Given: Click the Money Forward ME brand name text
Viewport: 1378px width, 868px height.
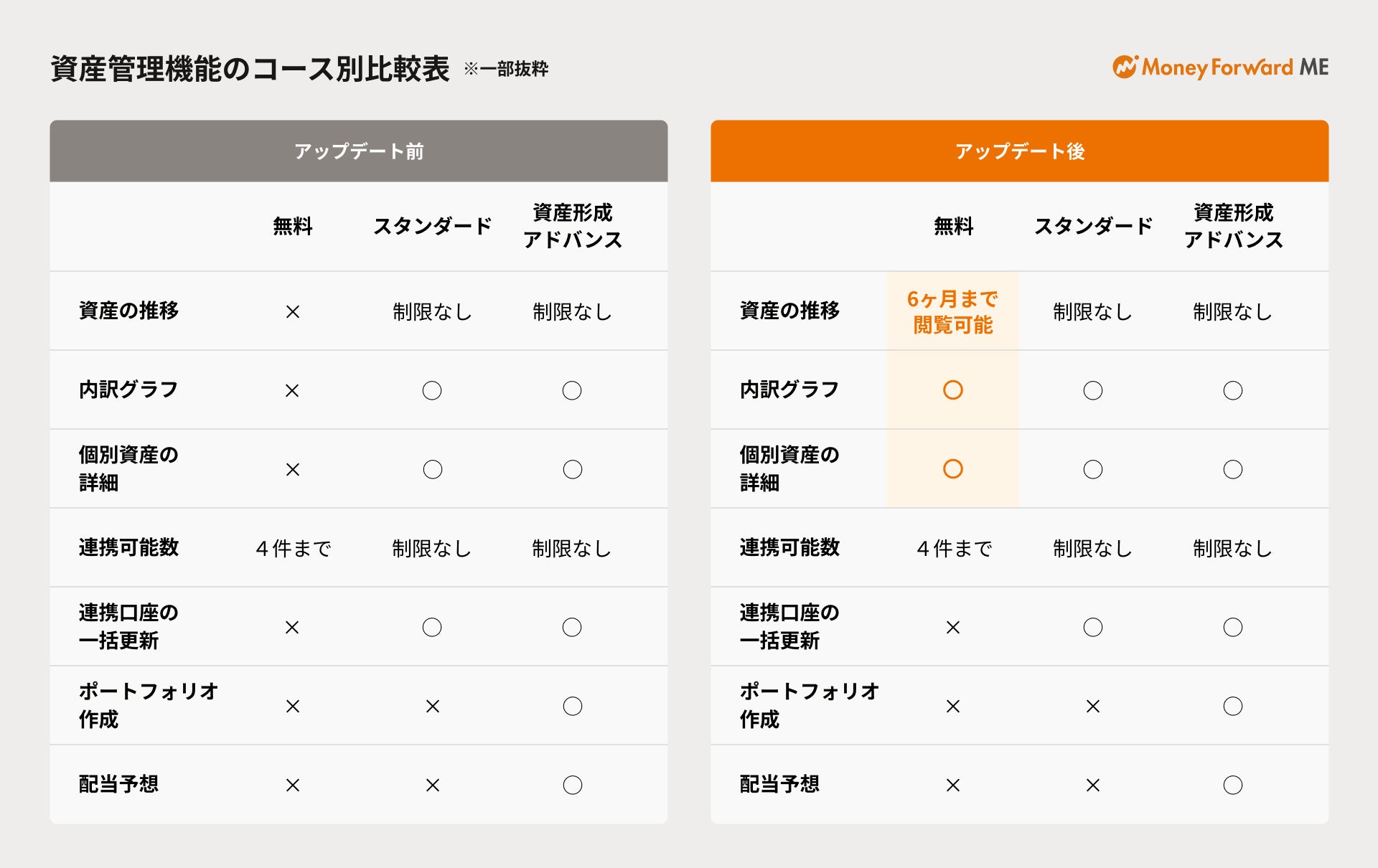Looking at the screenshot, I should [1234, 67].
